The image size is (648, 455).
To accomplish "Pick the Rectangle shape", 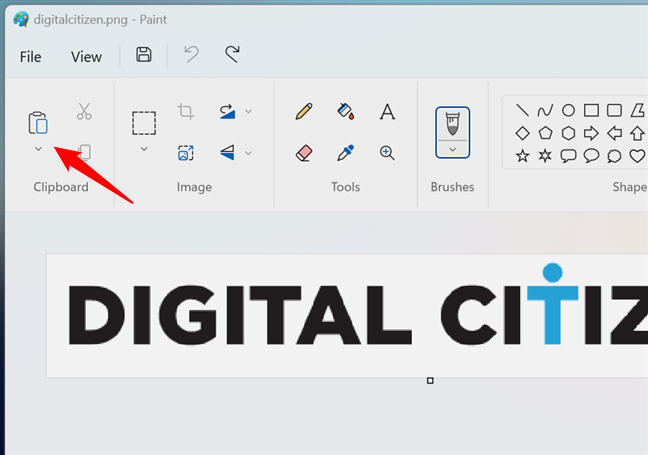I will click(591, 110).
